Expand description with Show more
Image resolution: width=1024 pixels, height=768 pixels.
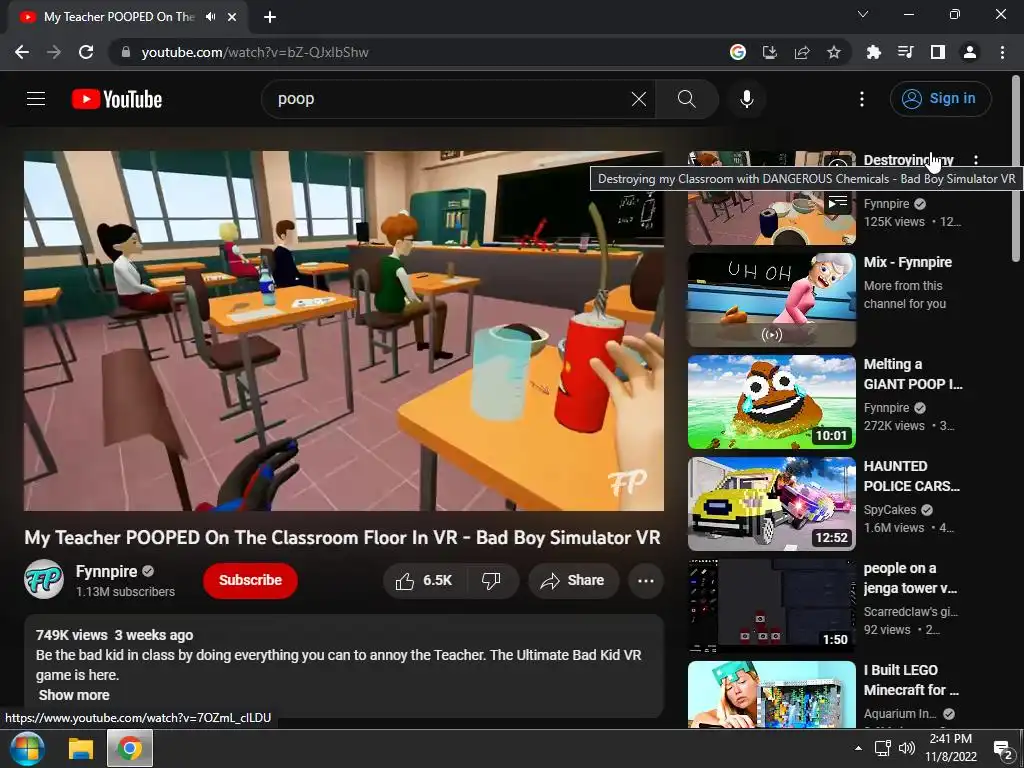(x=74, y=695)
